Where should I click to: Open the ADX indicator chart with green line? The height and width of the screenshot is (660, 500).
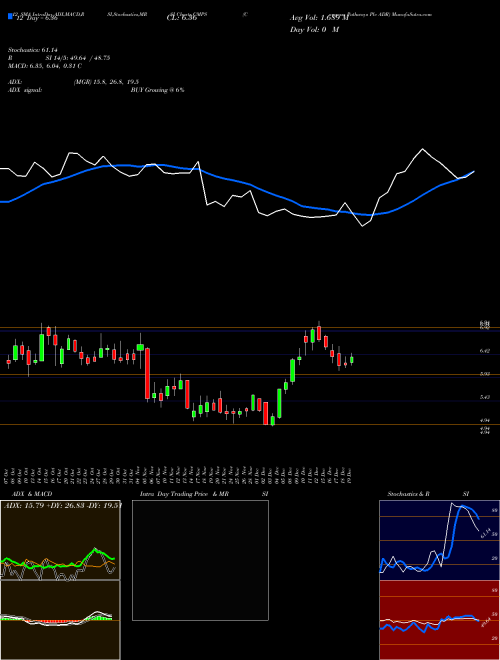[x=60, y=540]
